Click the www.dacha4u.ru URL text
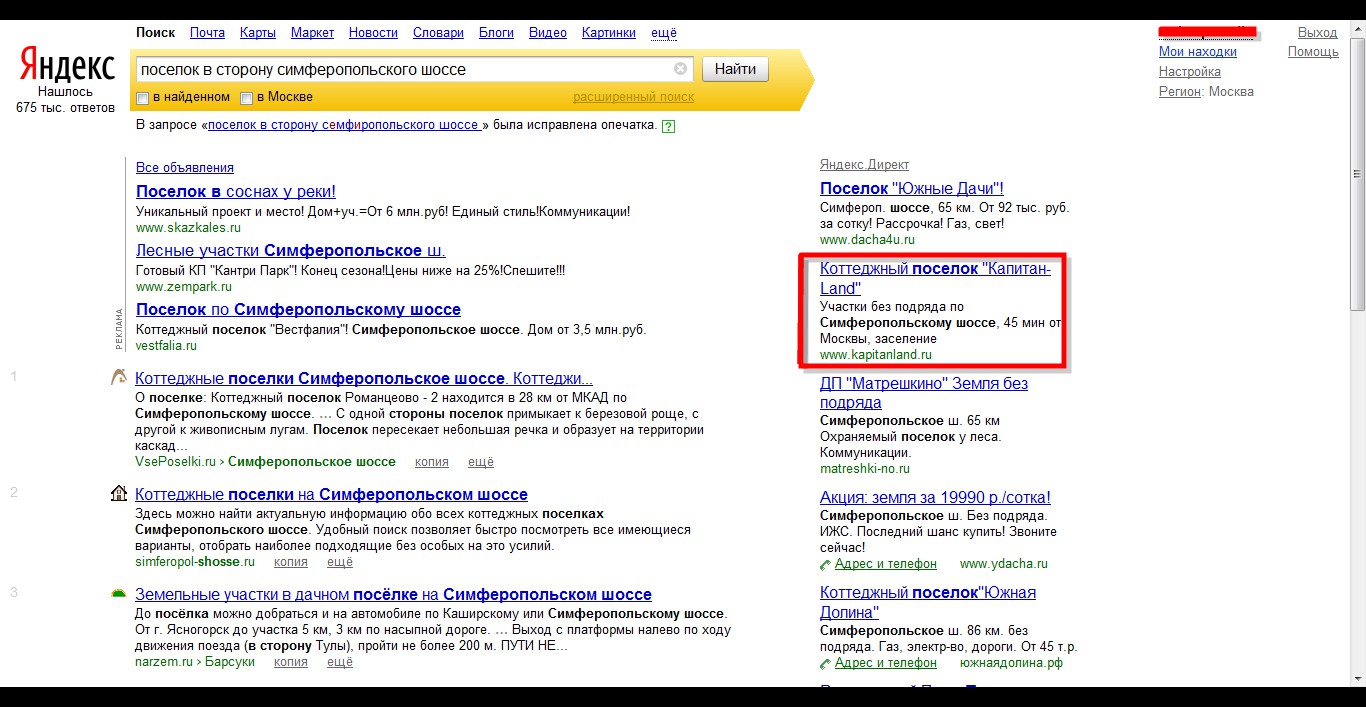The height and width of the screenshot is (707, 1366). pyautogui.click(x=867, y=240)
